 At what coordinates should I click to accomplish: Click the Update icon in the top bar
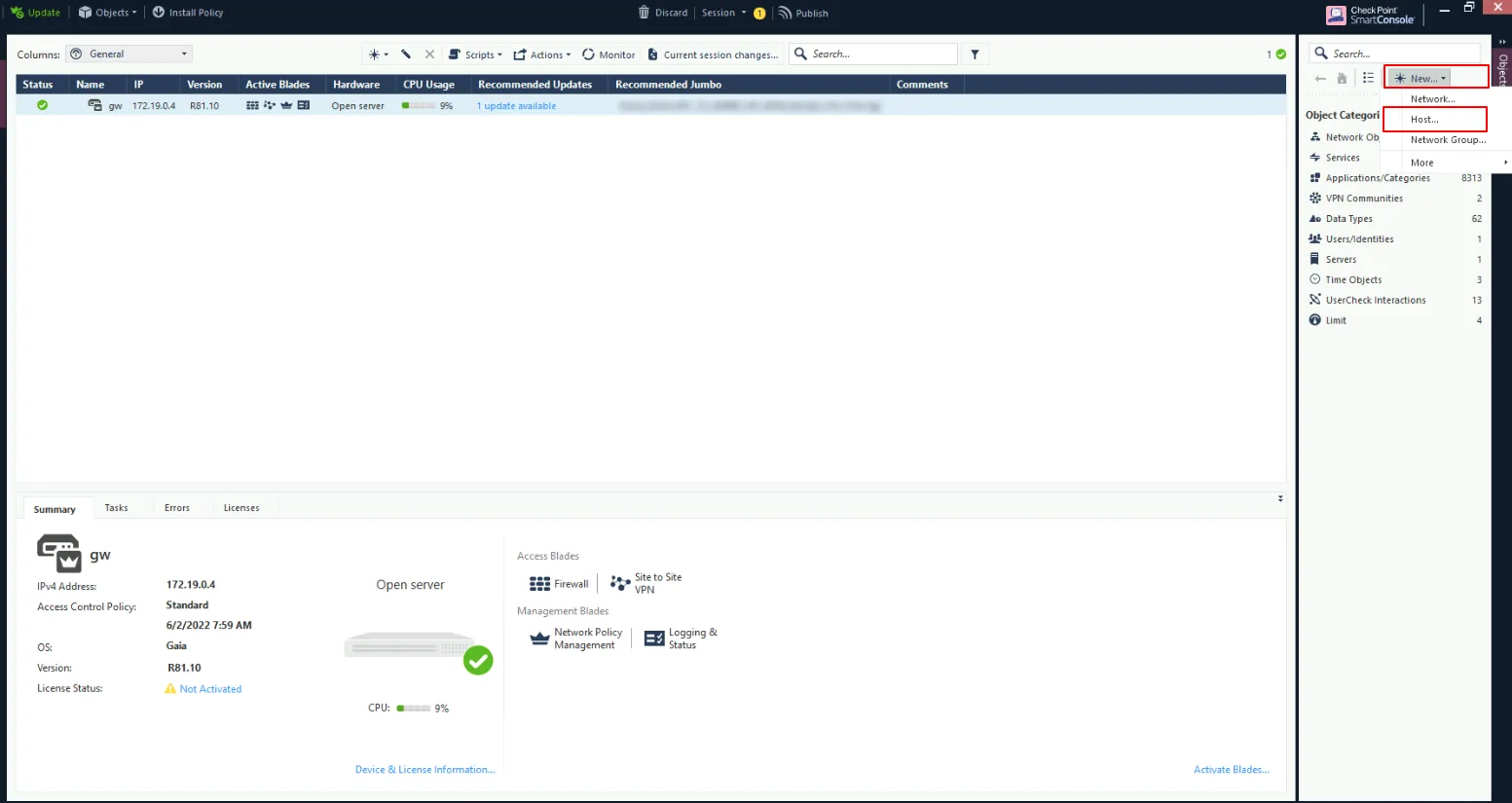point(17,13)
